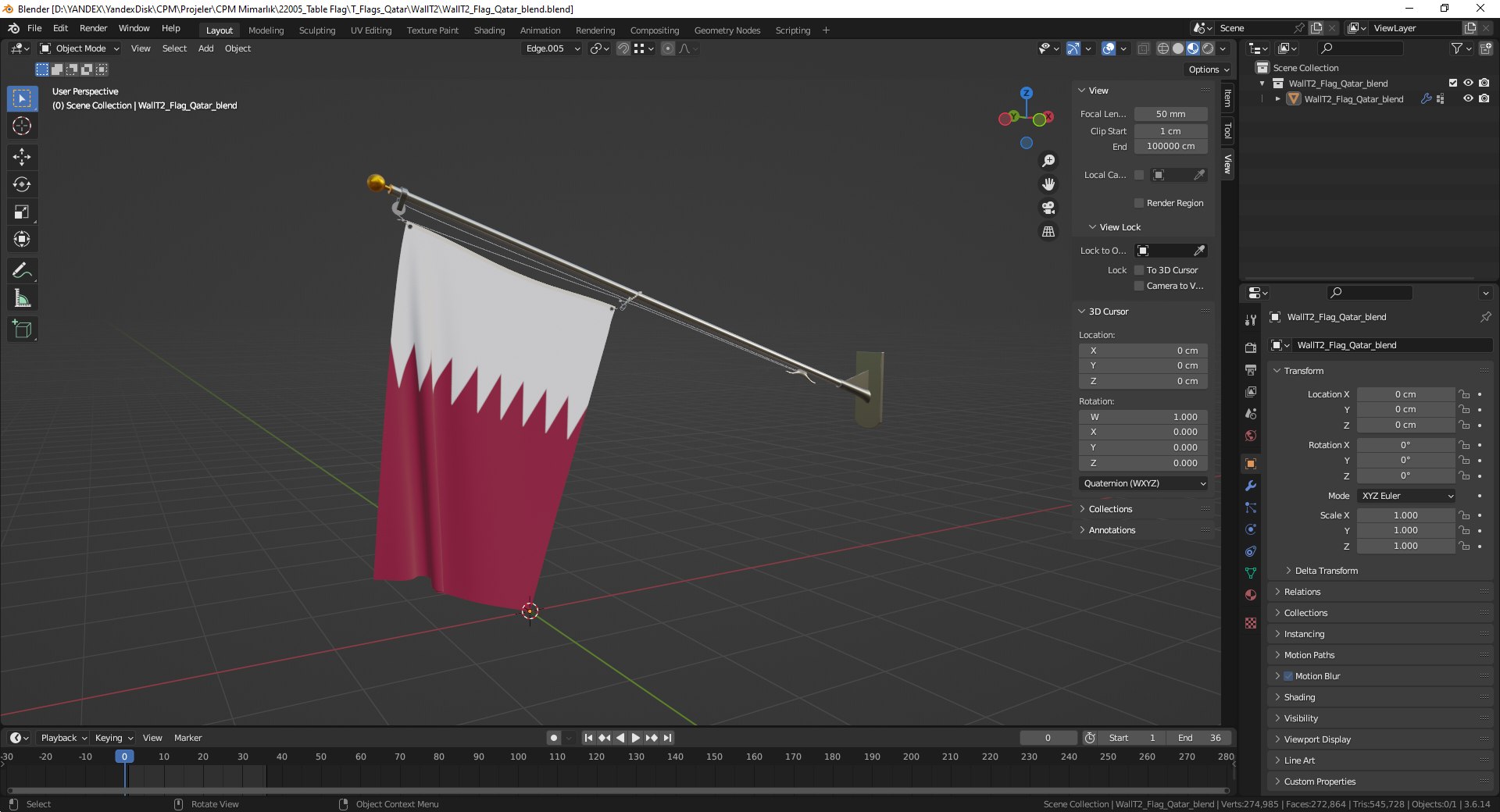Click the current frame field showing 0
Screen dimensions: 1500x812
click(x=1048, y=738)
